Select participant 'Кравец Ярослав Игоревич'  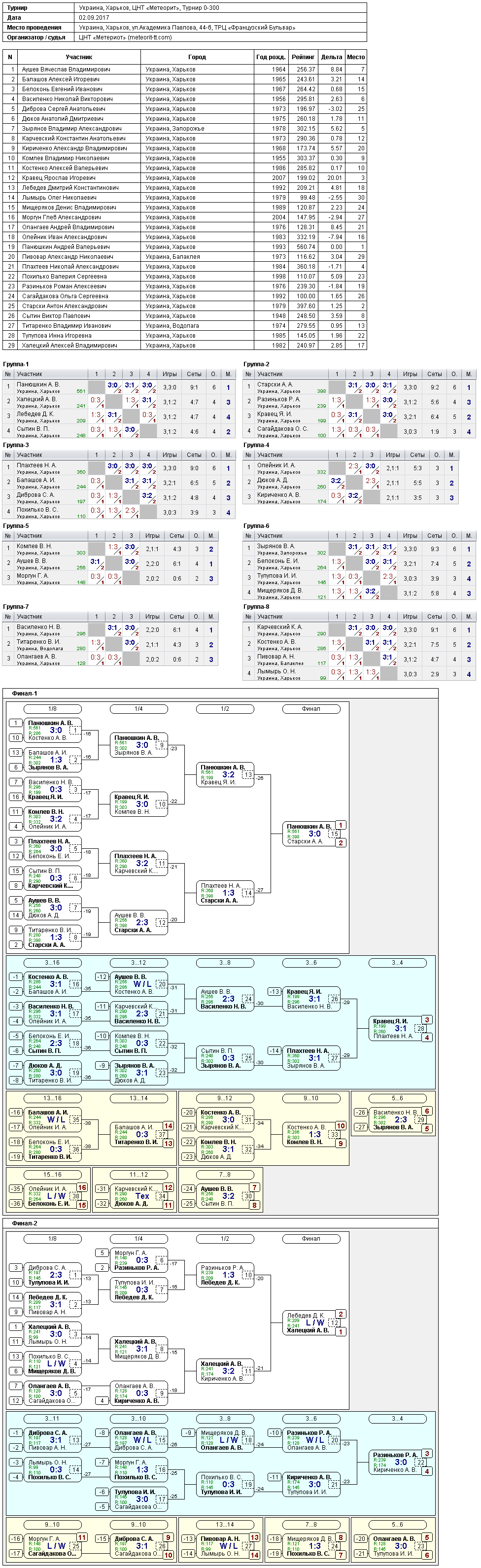59,178
